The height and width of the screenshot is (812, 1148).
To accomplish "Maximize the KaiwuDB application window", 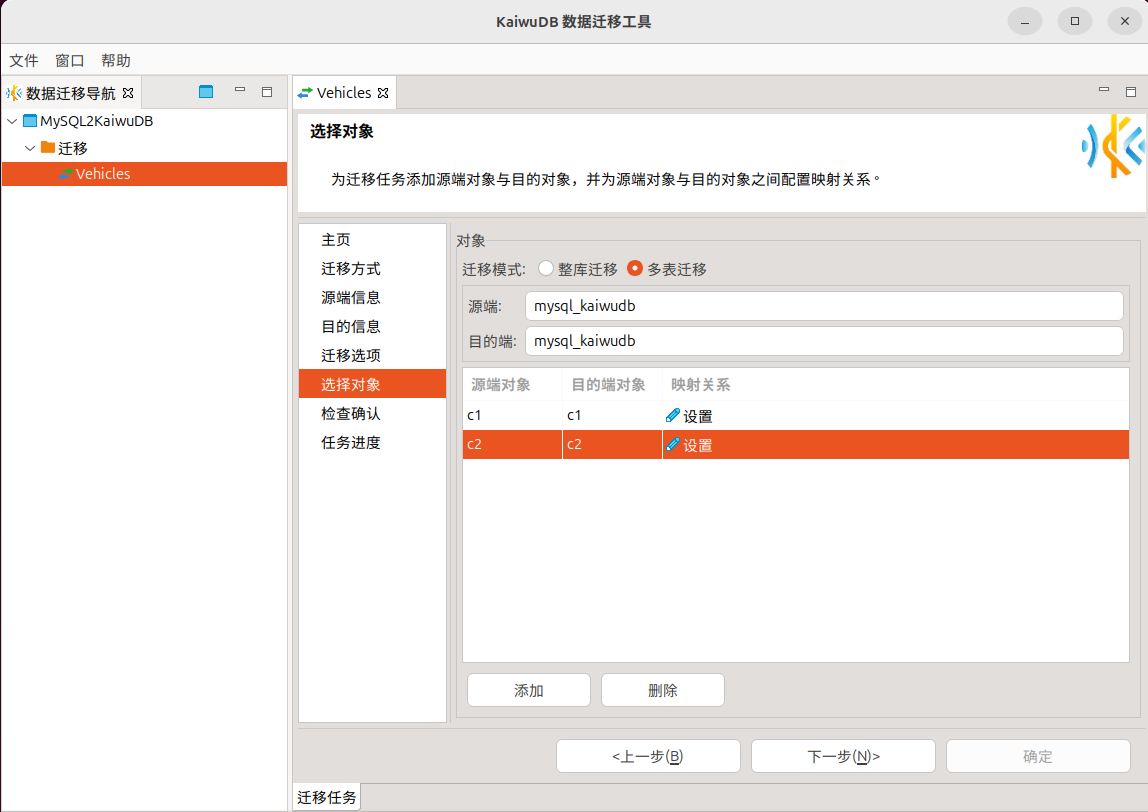I will 1075,21.
